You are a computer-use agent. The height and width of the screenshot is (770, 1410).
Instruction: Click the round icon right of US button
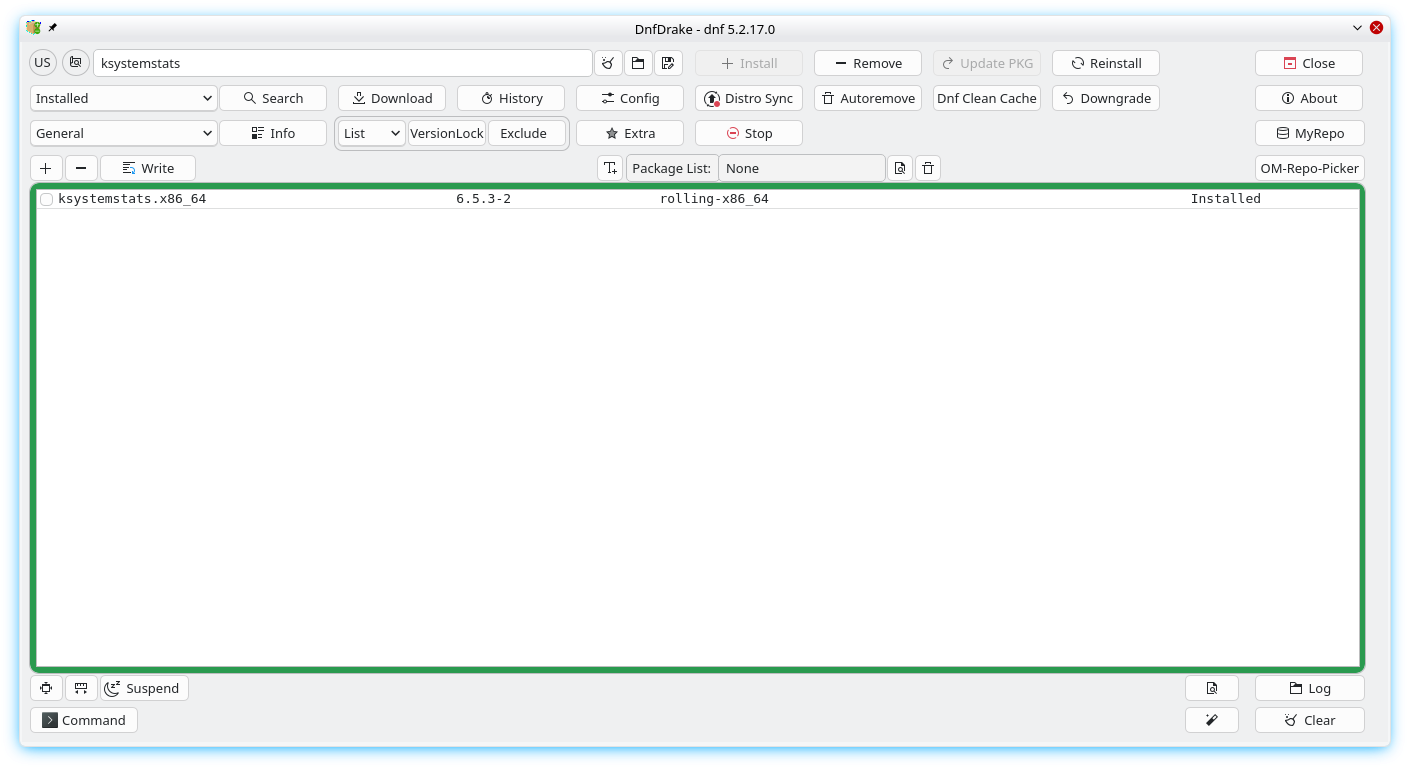pyautogui.click(x=76, y=63)
